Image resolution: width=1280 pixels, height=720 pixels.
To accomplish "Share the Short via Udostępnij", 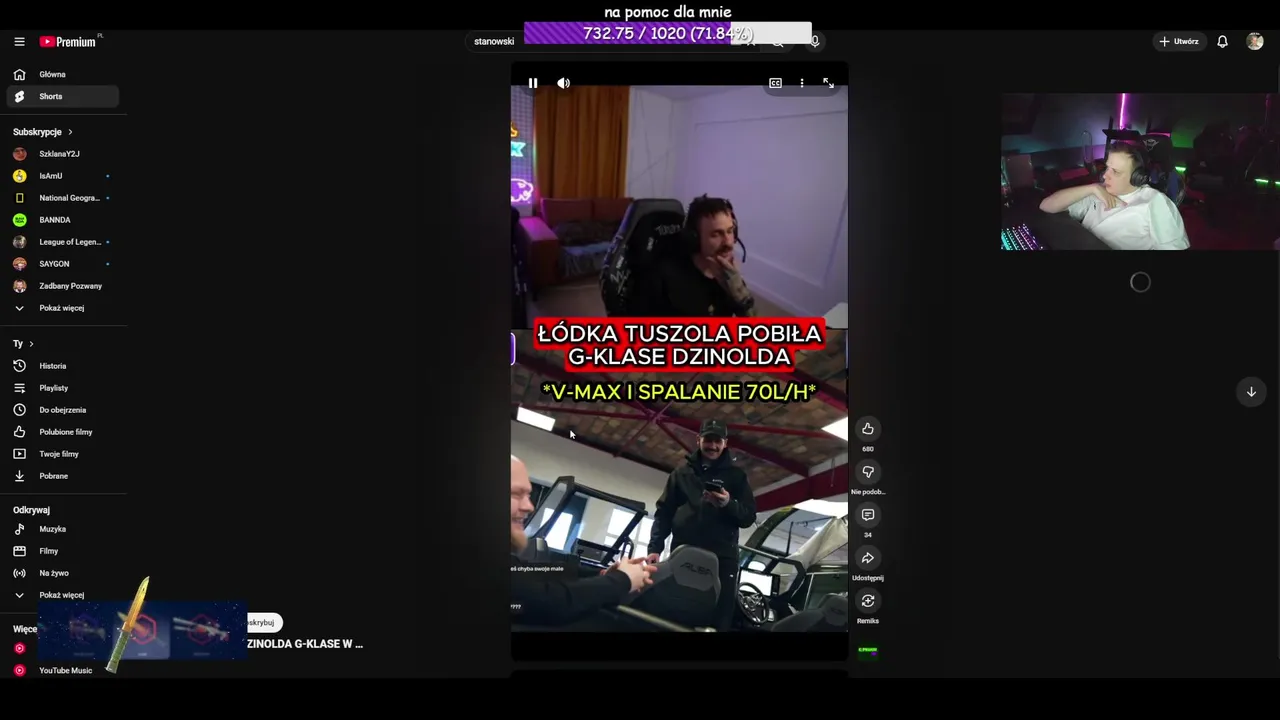I will [868, 558].
